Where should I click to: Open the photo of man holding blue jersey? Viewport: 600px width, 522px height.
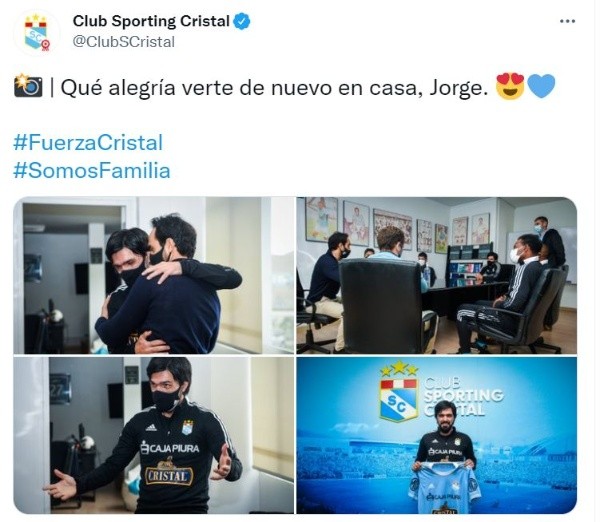pos(437,435)
